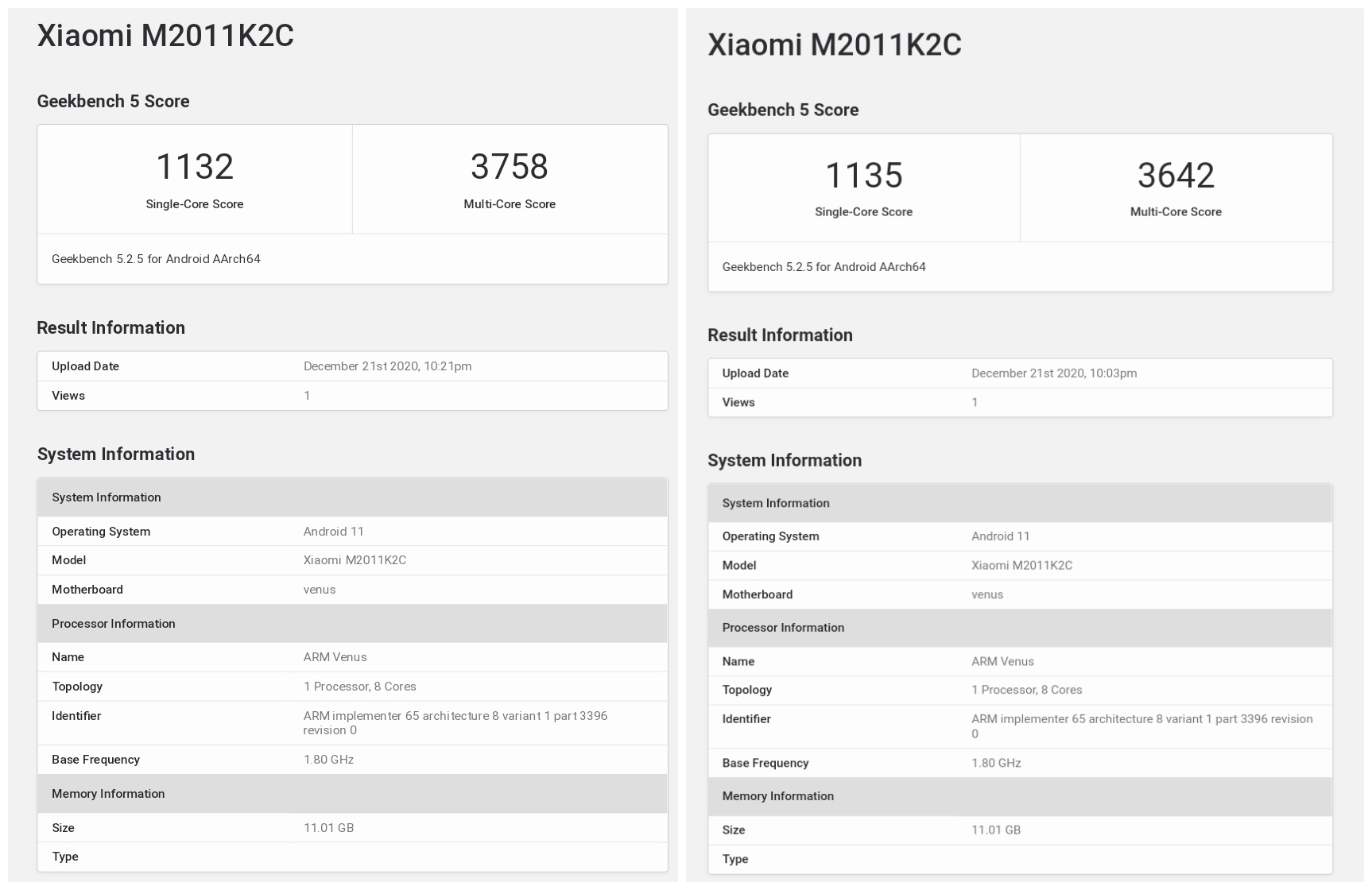Image resolution: width=1372 pixels, height=890 pixels.
Task: Click Memory Information header in right table
Action: click(1020, 796)
